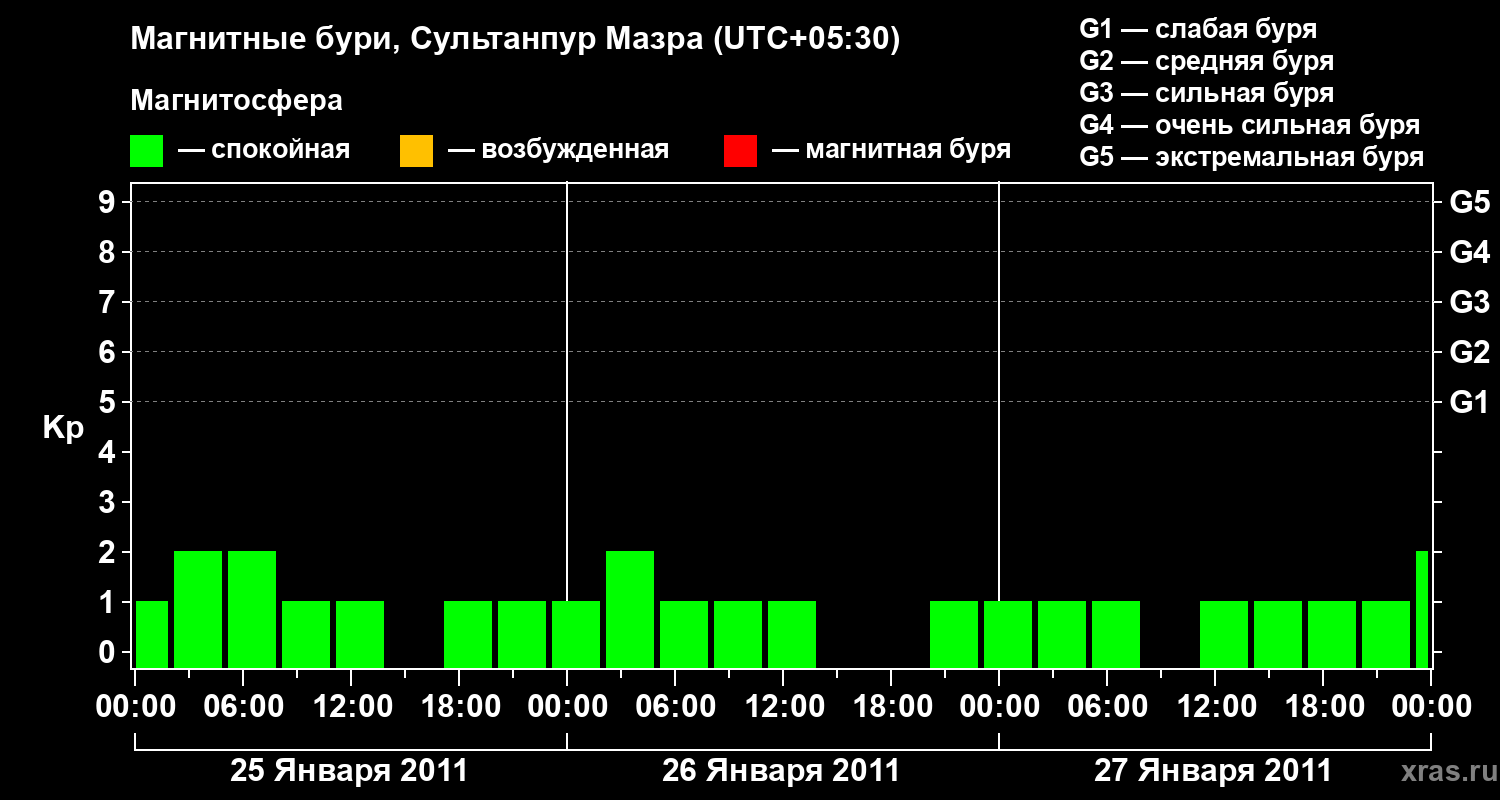Click the '12:00' time label for 26 January

point(783,706)
